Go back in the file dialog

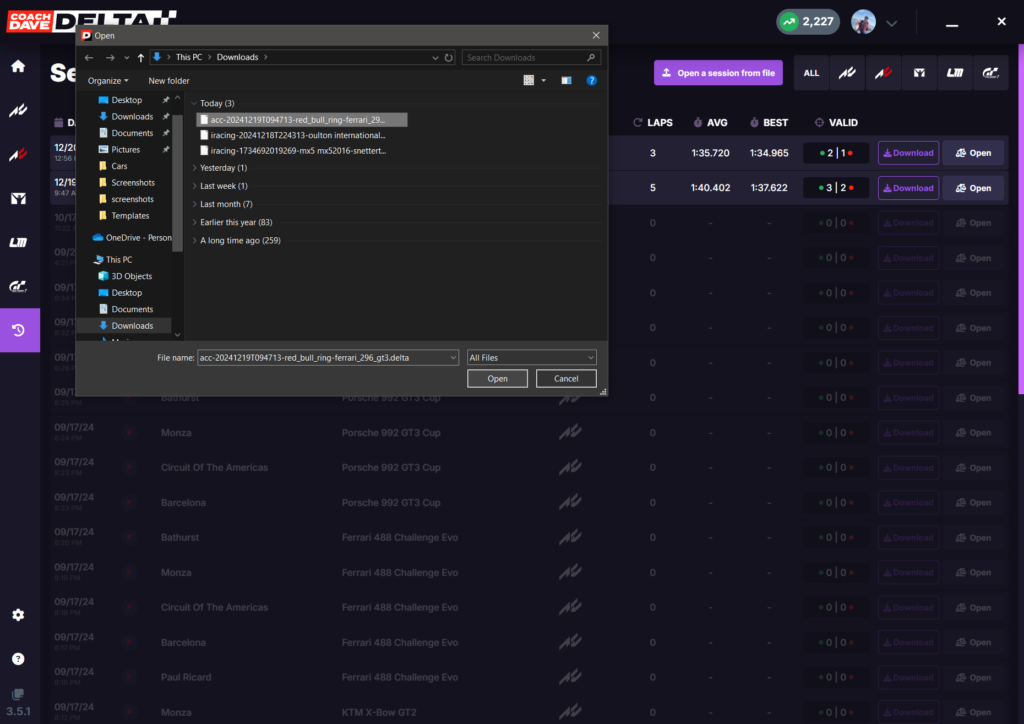pyautogui.click(x=89, y=57)
